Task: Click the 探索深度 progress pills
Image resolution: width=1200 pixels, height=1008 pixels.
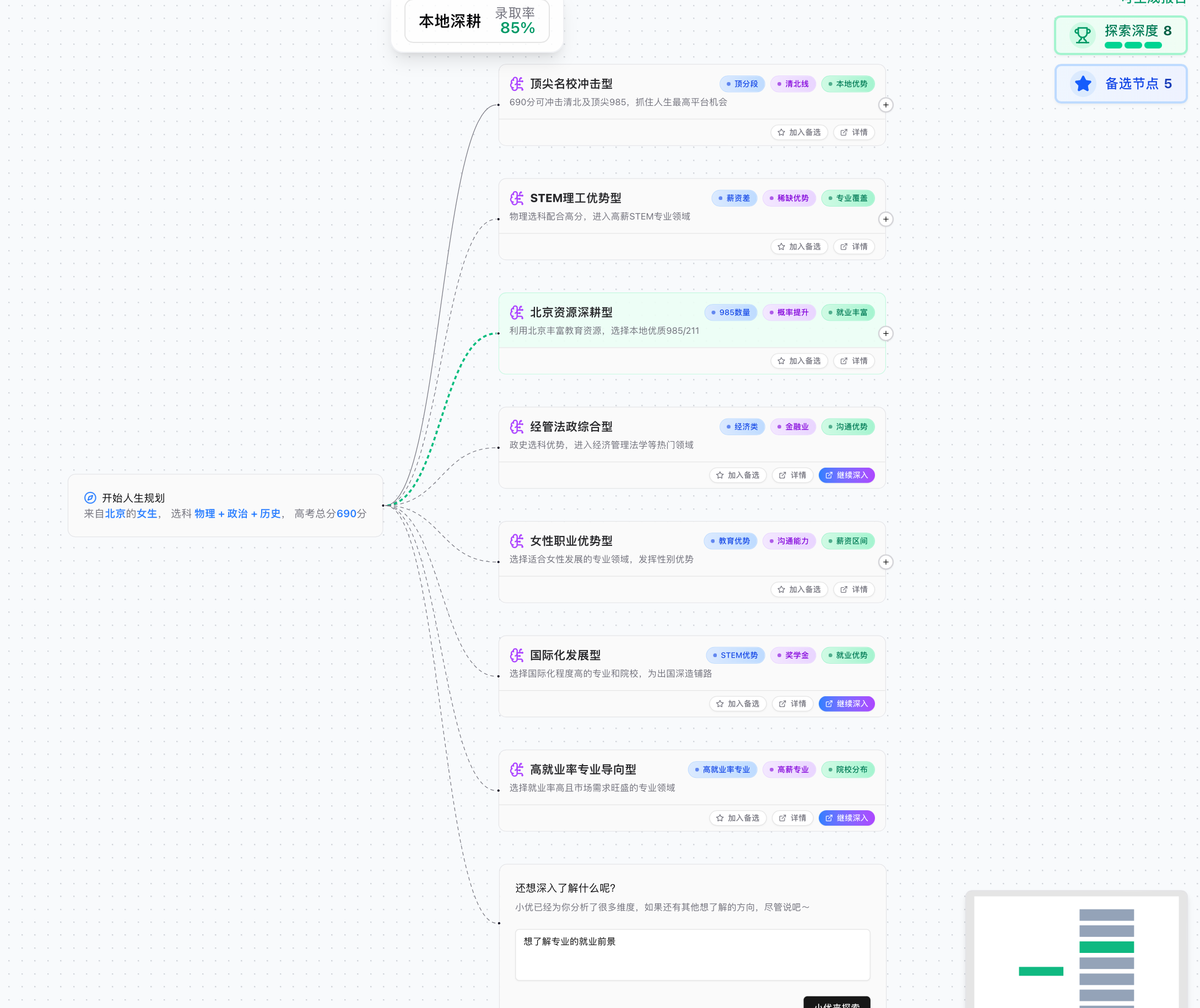Action: [x=1133, y=45]
